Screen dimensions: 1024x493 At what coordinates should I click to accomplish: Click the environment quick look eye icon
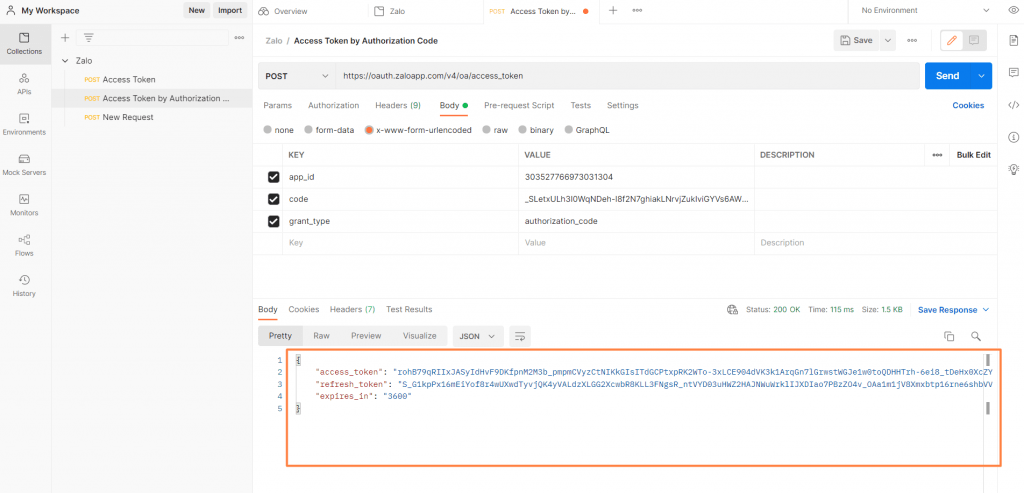pos(1013,10)
